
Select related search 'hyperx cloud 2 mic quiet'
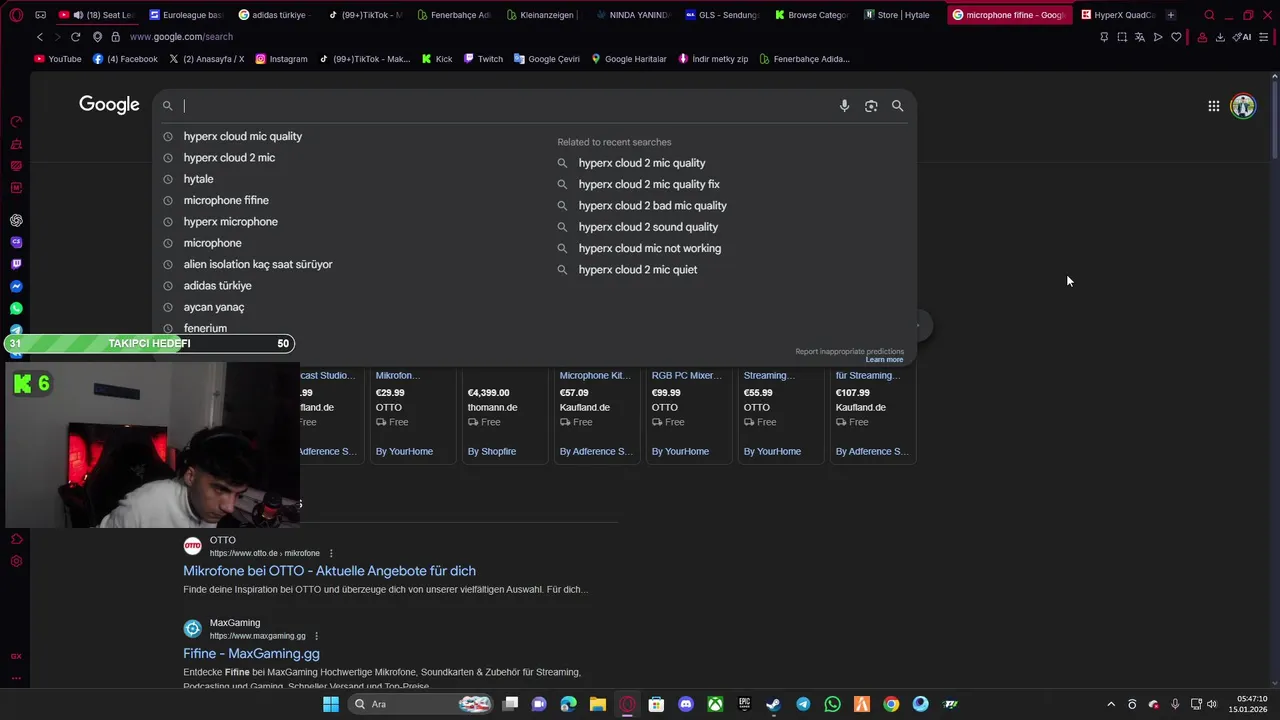638,270
